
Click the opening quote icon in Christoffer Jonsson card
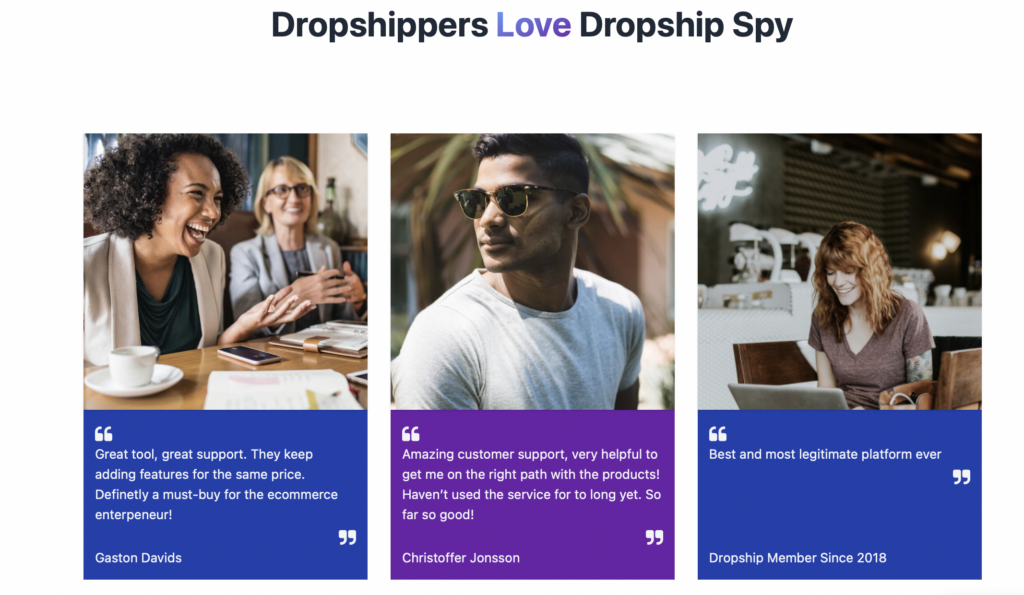tap(410, 434)
